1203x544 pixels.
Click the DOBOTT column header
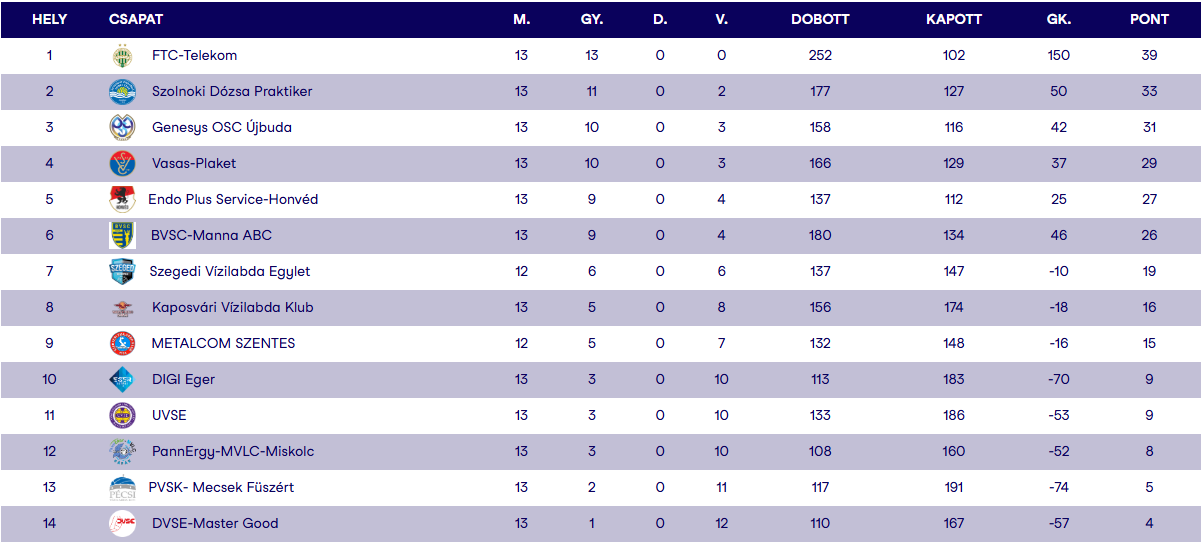tap(820, 20)
